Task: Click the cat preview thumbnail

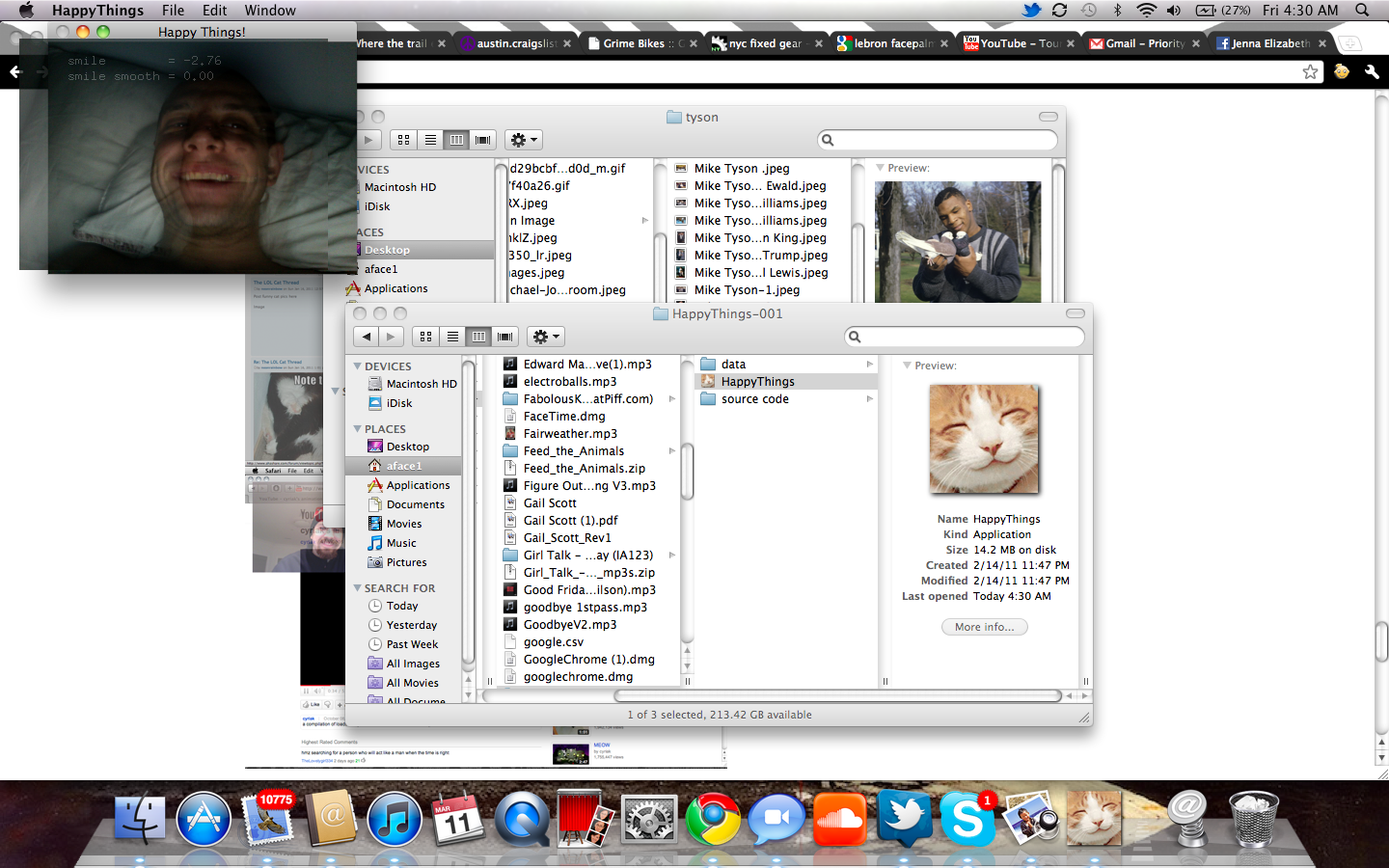Action: click(984, 439)
